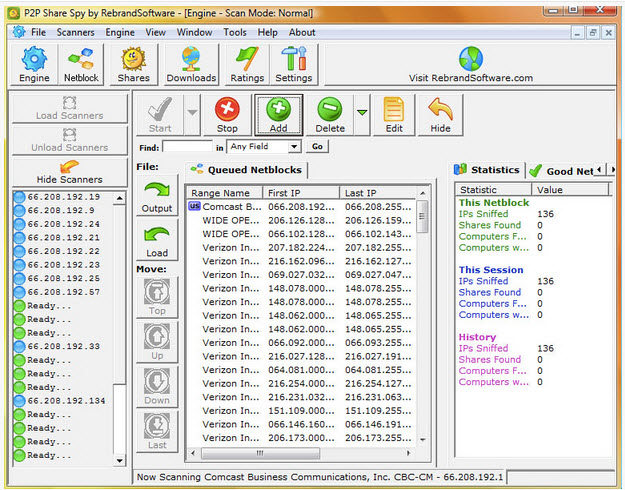625x490 pixels.
Task: Select Verizon row with 151.109.000
Action: pos(301,411)
